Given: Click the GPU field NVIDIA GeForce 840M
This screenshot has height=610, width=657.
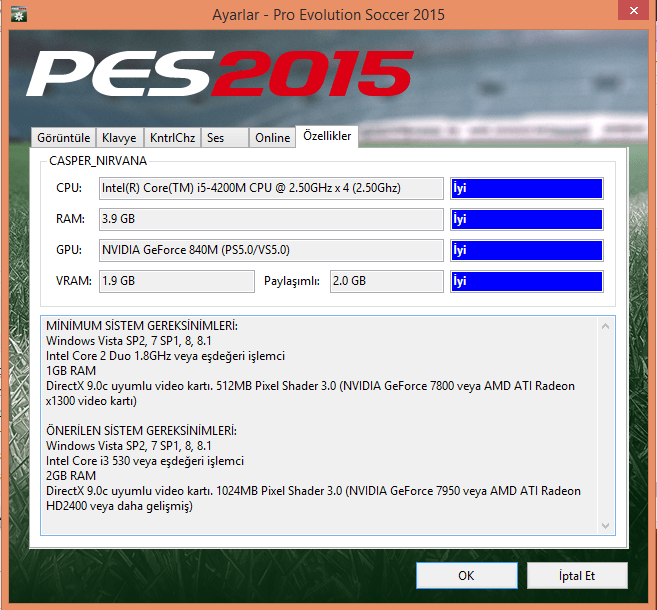Looking at the screenshot, I should 271,250.
